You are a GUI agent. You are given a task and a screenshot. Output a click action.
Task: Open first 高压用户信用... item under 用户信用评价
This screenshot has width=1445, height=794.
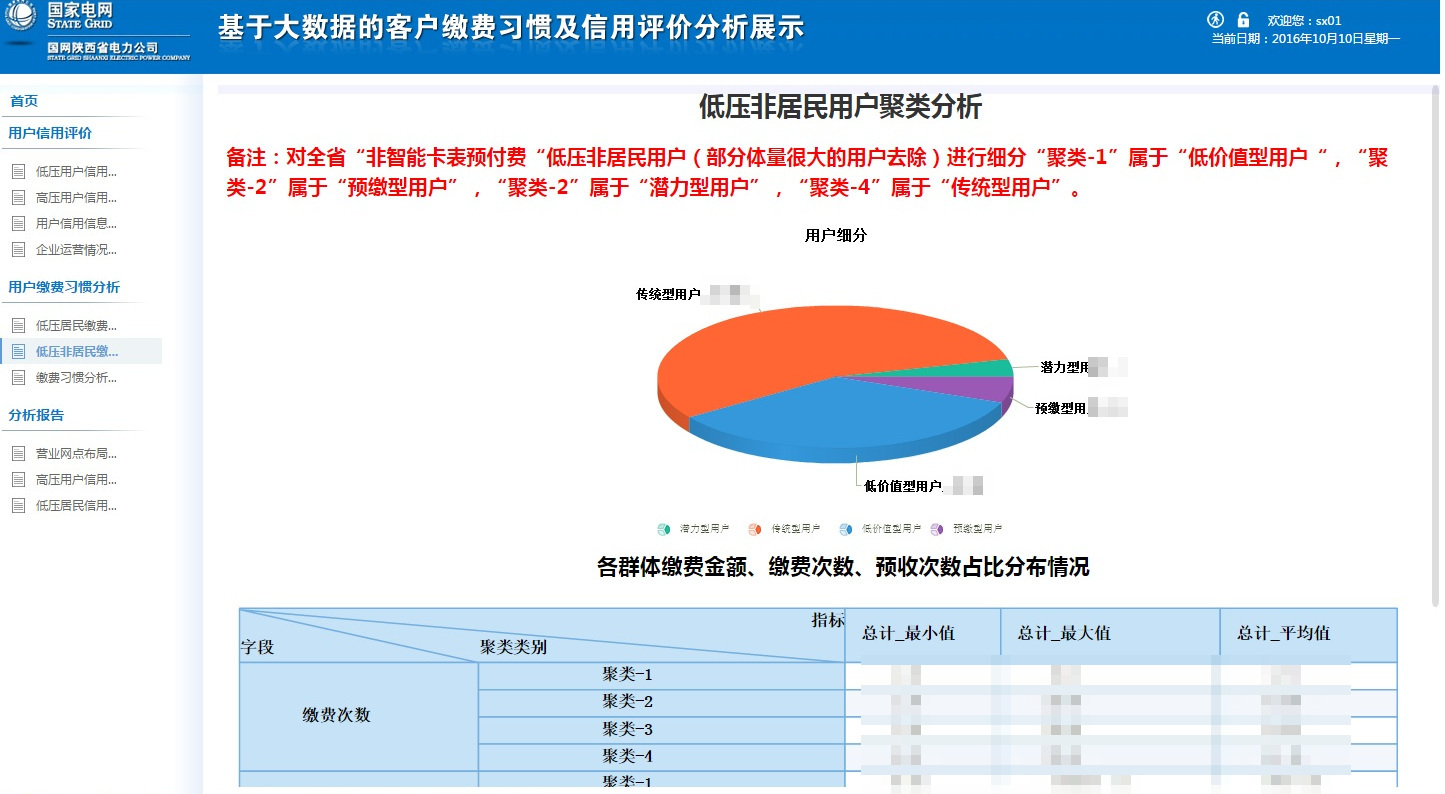coord(76,197)
